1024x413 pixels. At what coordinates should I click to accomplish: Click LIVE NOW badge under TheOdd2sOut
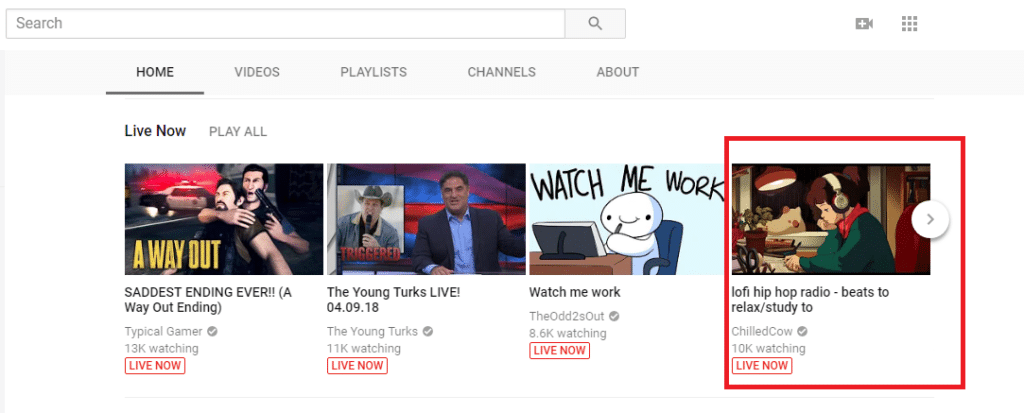tap(559, 351)
